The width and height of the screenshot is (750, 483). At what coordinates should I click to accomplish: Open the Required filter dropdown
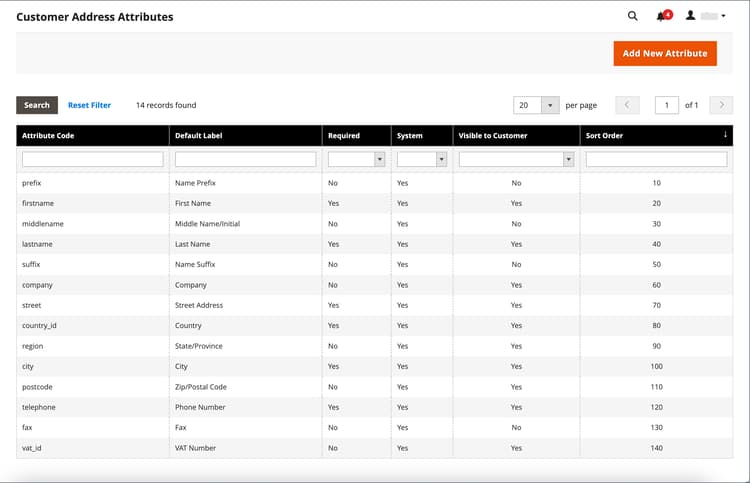coord(356,159)
